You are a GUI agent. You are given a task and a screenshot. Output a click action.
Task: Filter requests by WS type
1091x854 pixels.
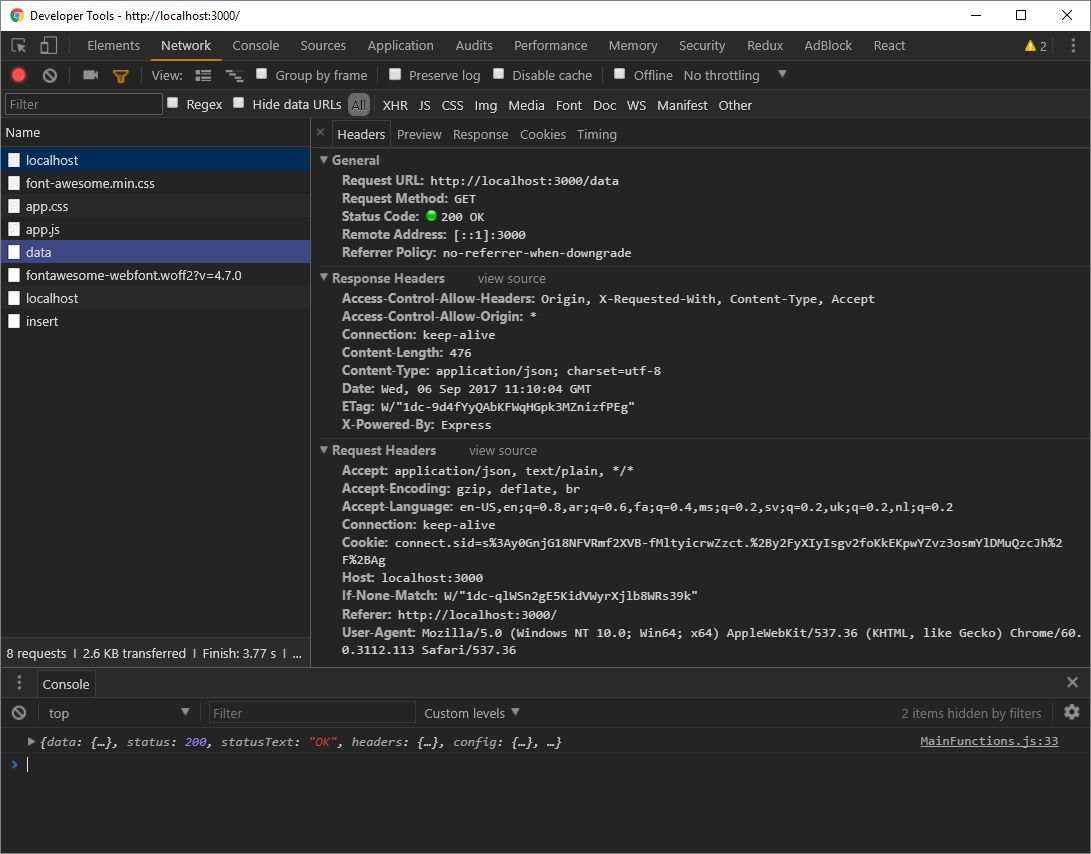[x=636, y=105]
